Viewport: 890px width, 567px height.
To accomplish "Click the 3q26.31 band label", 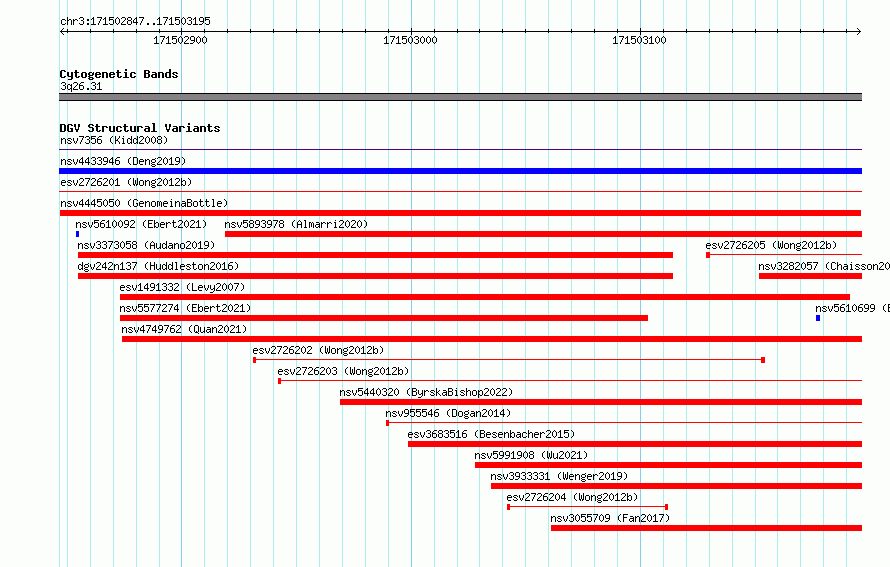I will click(81, 86).
